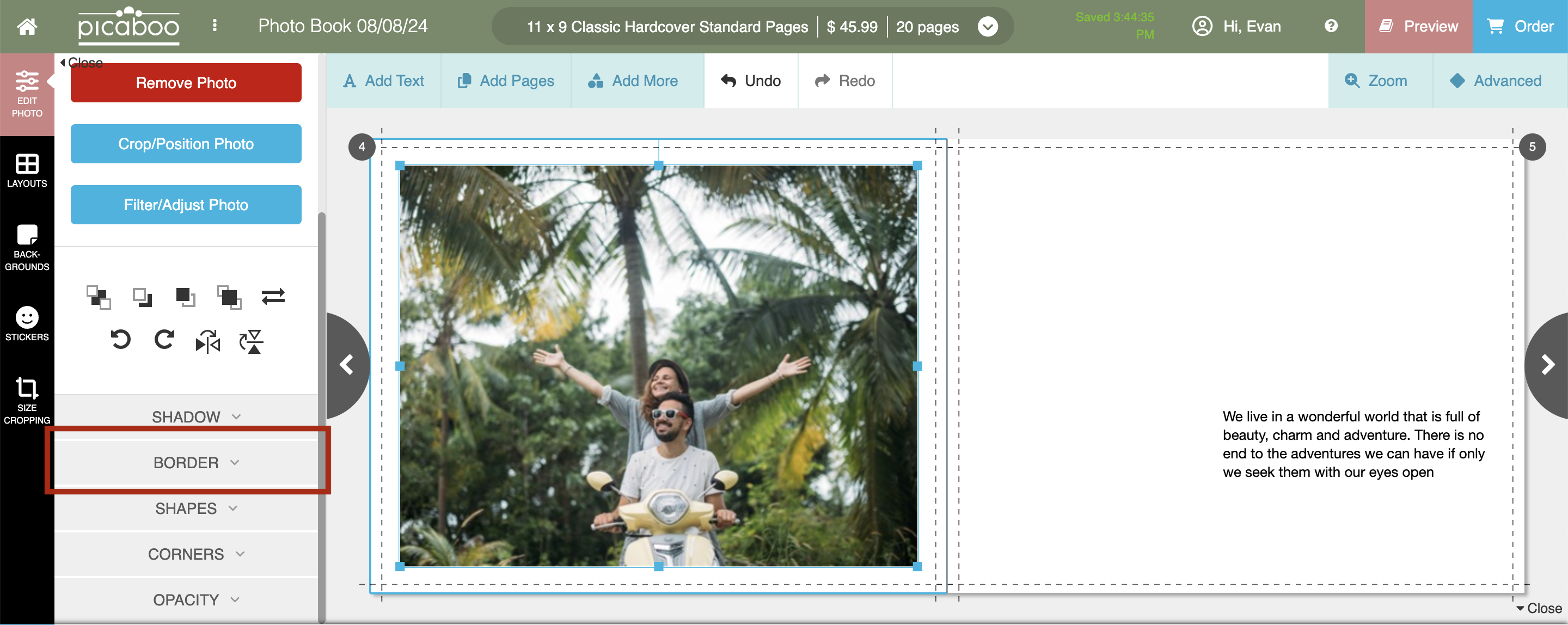Image resolution: width=1568 pixels, height=625 pixels.
Task: Click the $ 45.99 price label
Action: pyautogui.click(x=852, y=27)
